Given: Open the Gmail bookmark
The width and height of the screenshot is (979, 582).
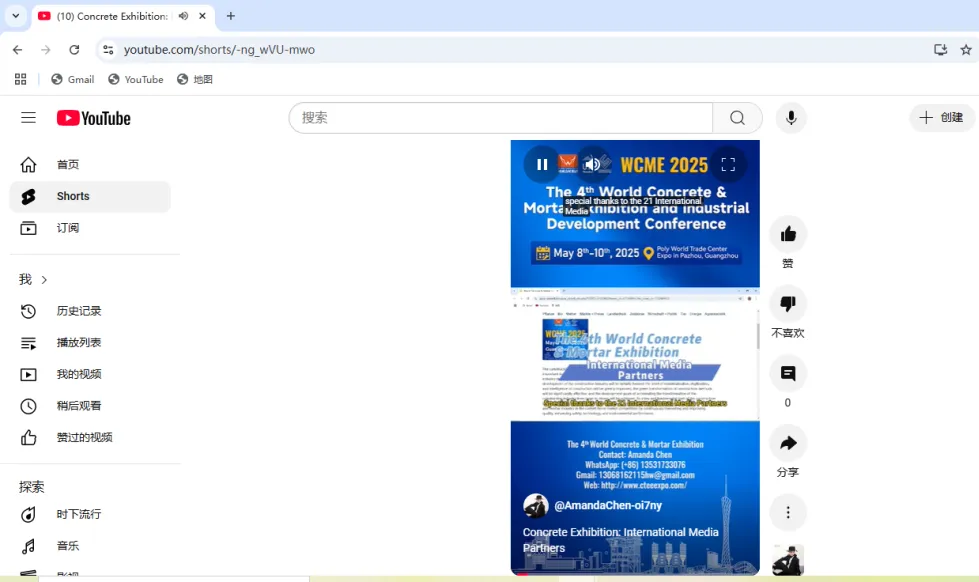Looking at the screenshot, I should 73,79.
